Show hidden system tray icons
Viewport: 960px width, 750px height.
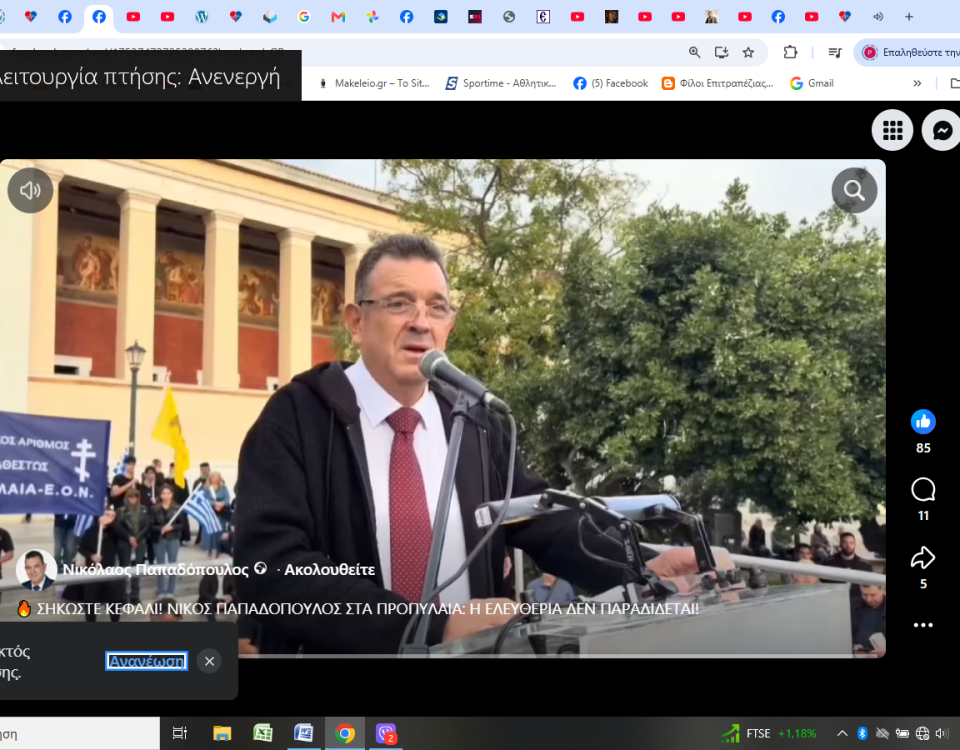pos(842,733)
